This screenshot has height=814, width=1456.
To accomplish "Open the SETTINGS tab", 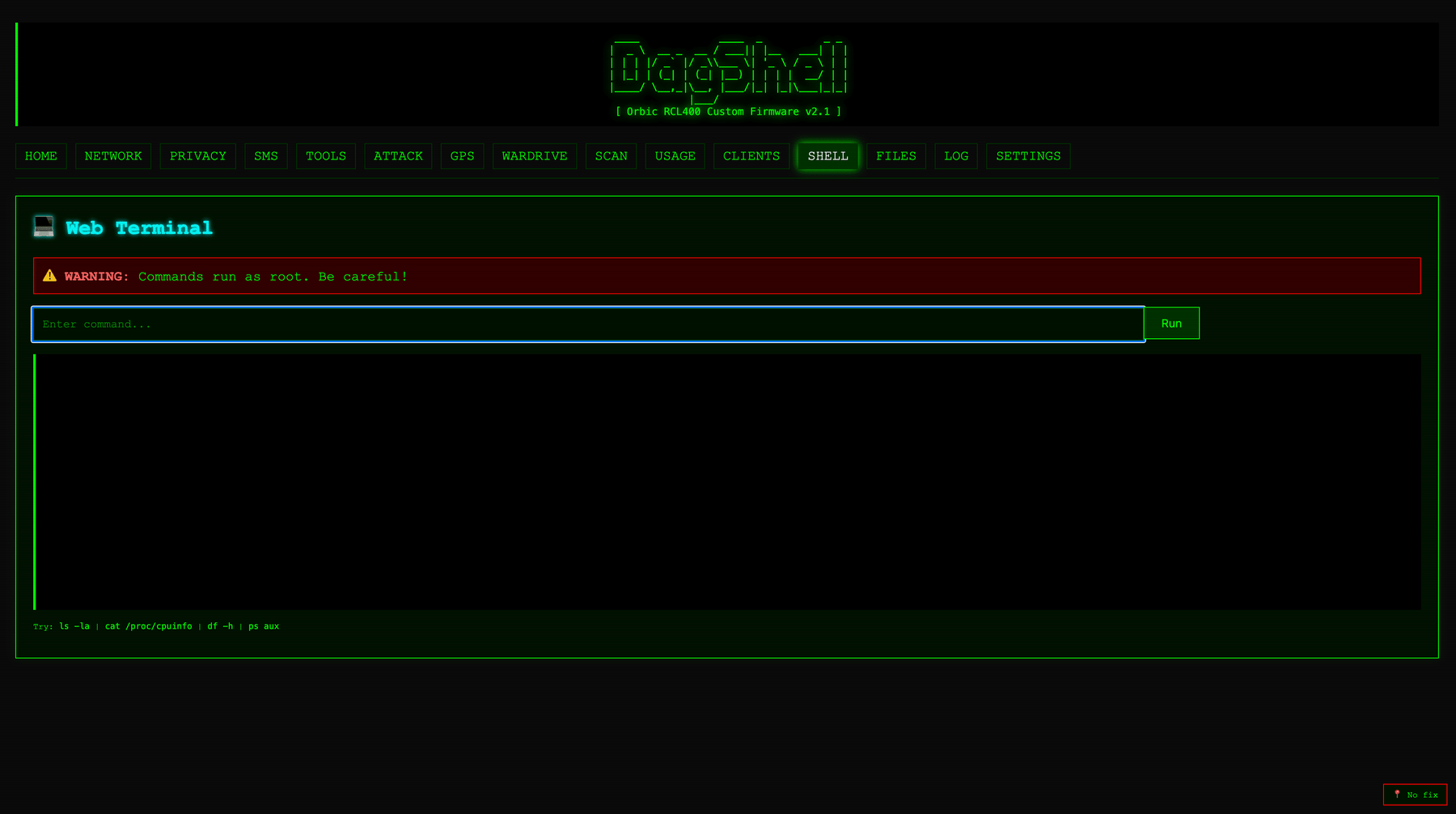I will tap(1028, 156).
